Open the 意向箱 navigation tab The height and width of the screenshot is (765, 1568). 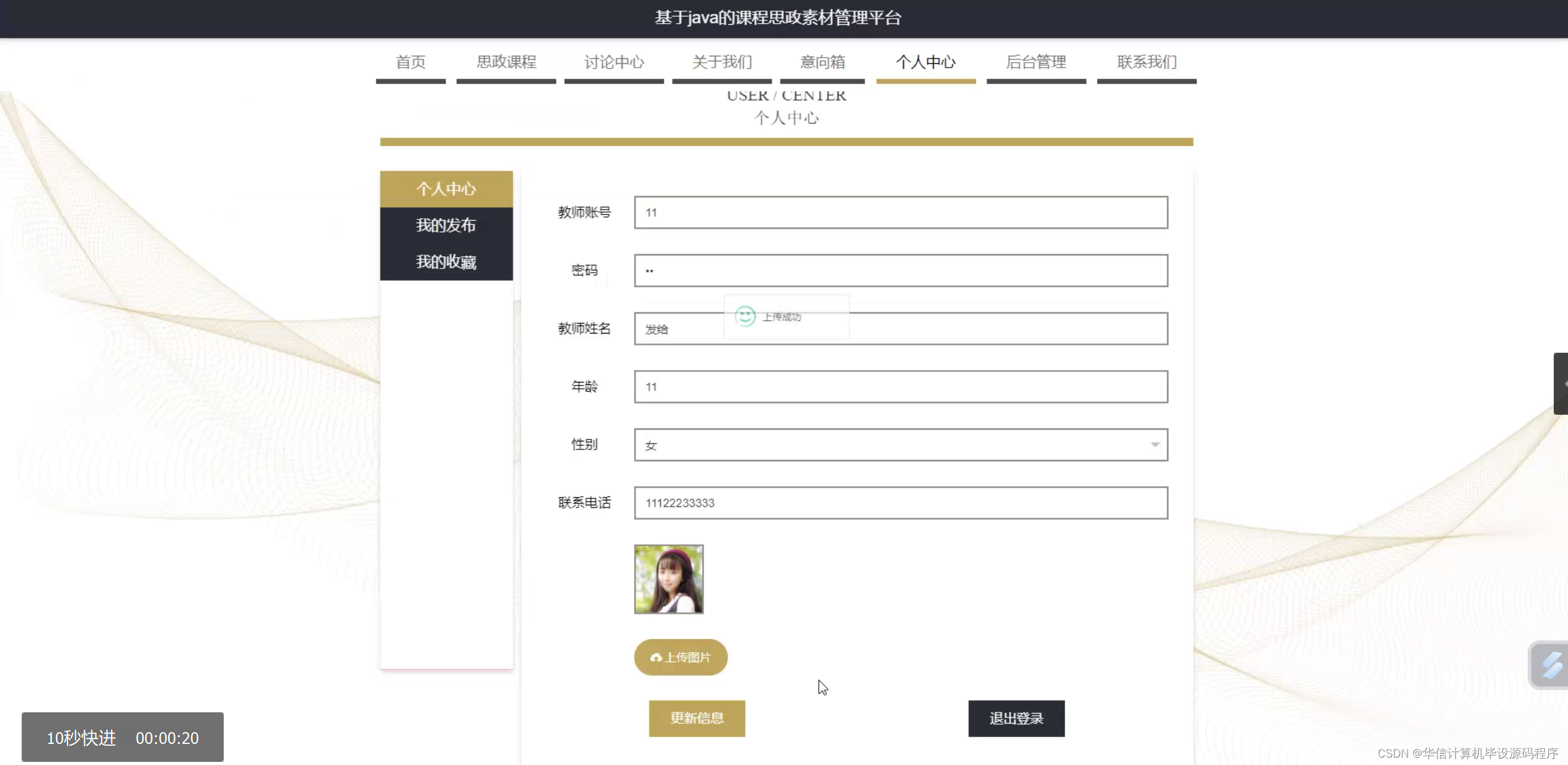tap(822, 62)
